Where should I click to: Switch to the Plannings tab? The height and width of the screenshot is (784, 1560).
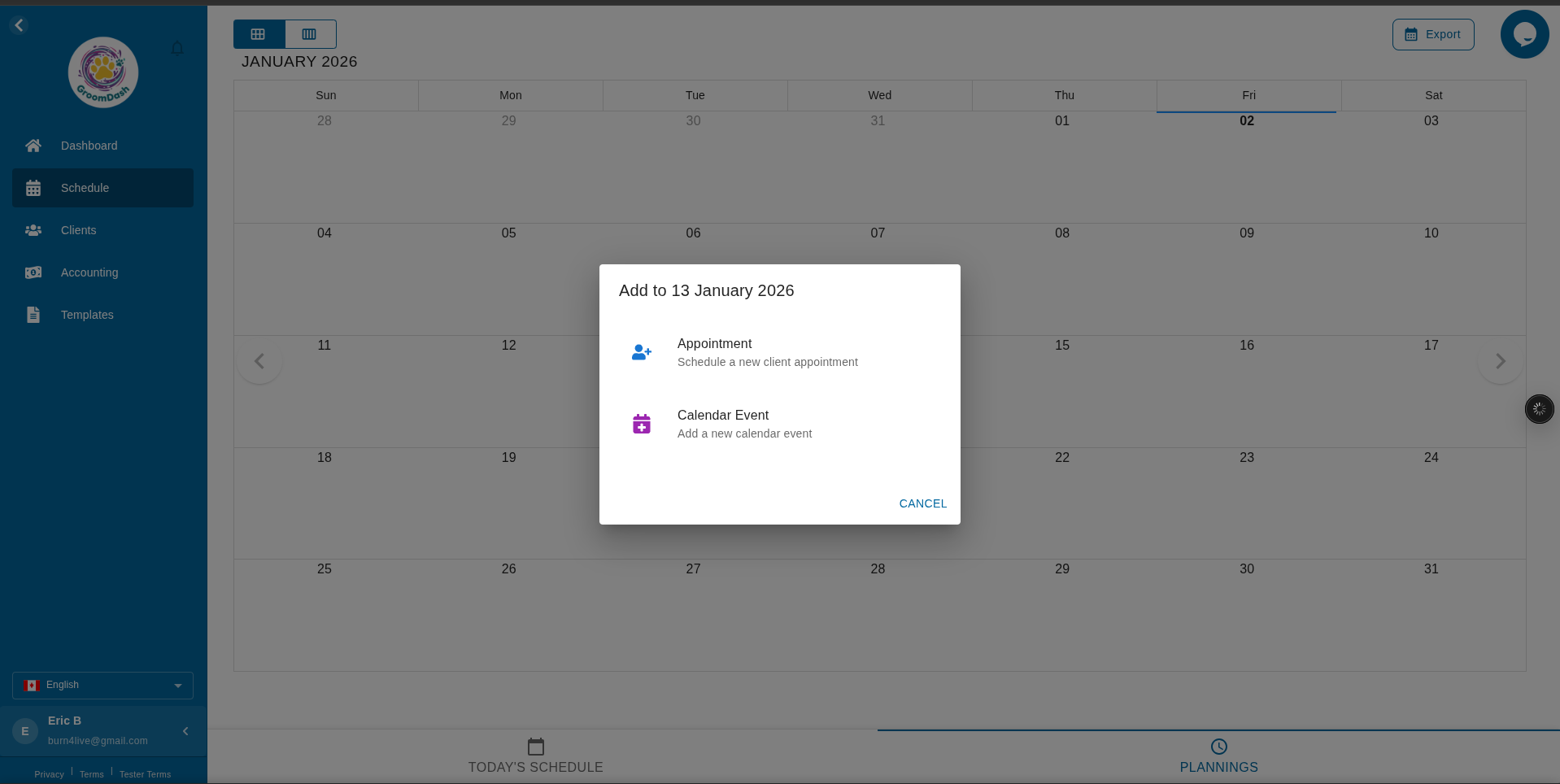point(1218,756)
